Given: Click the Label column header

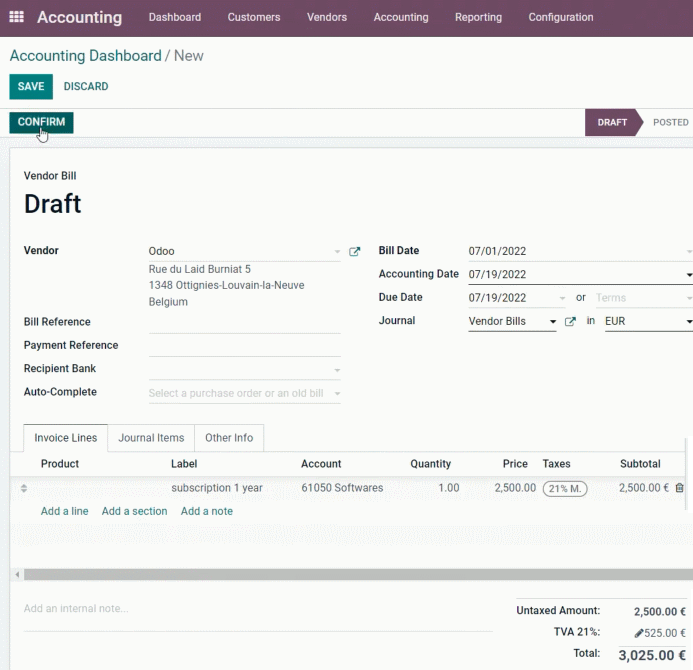Looking at the screenshot, I should coord(184,464).
